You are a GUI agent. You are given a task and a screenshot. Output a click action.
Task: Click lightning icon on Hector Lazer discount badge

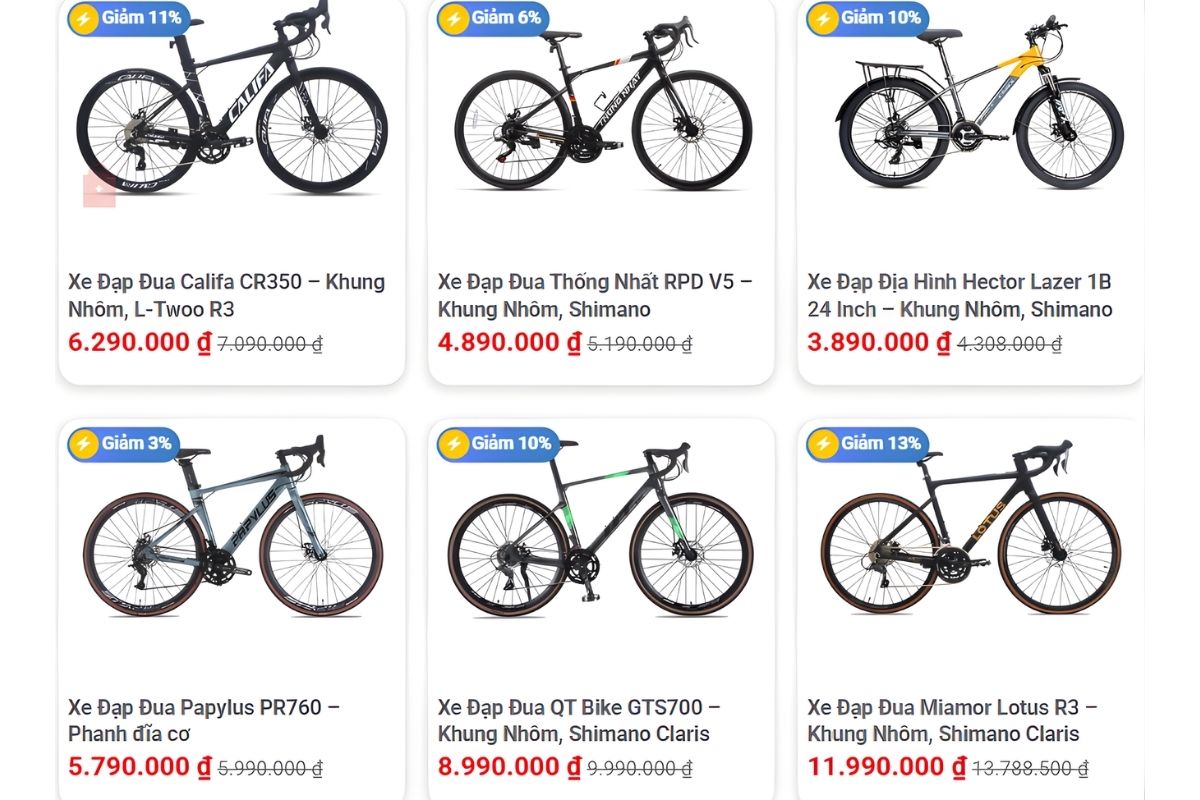pyautogui.click(x=823, y=18)
